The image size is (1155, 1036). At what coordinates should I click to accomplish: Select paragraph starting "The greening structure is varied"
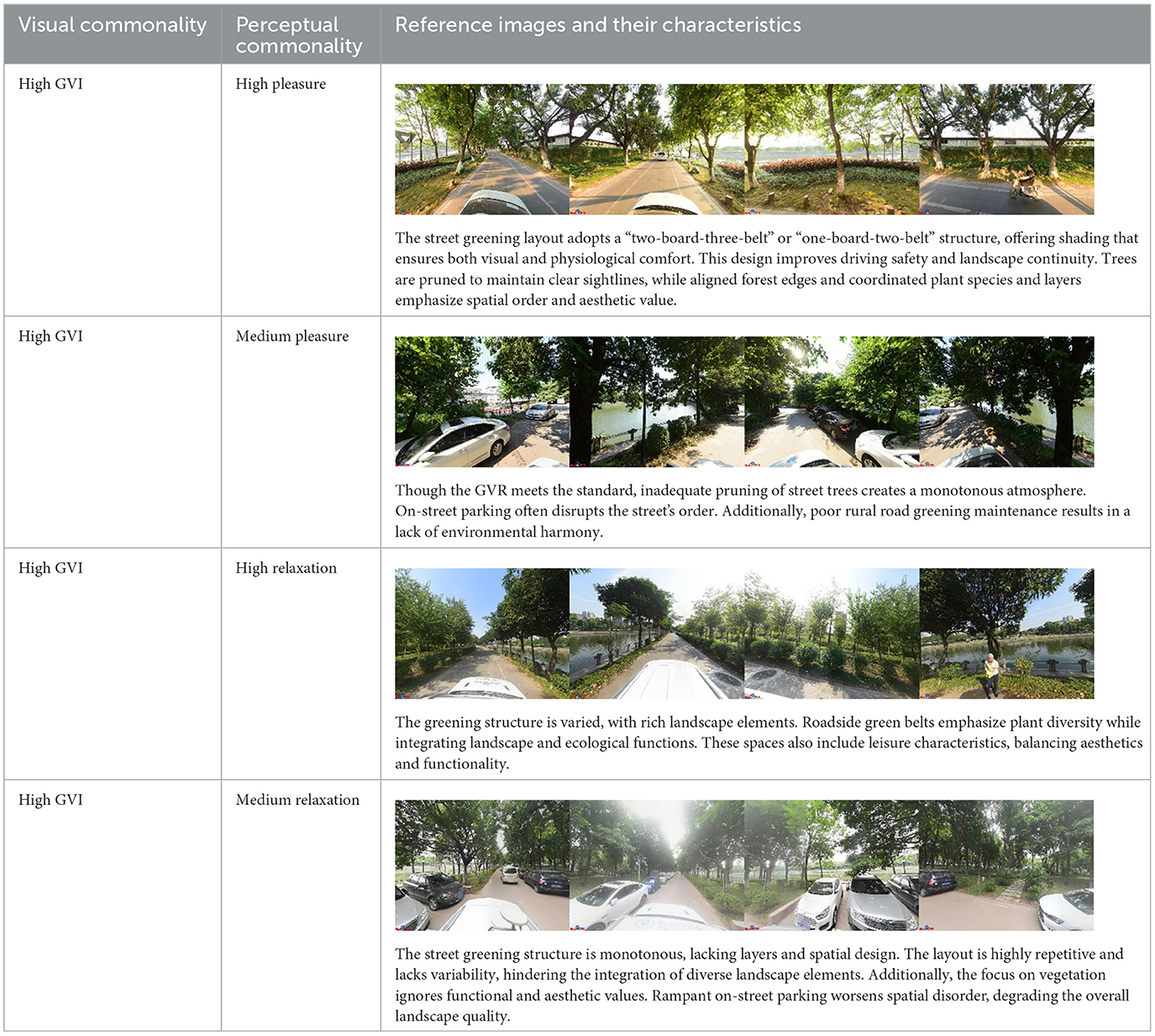click(769, 743)
